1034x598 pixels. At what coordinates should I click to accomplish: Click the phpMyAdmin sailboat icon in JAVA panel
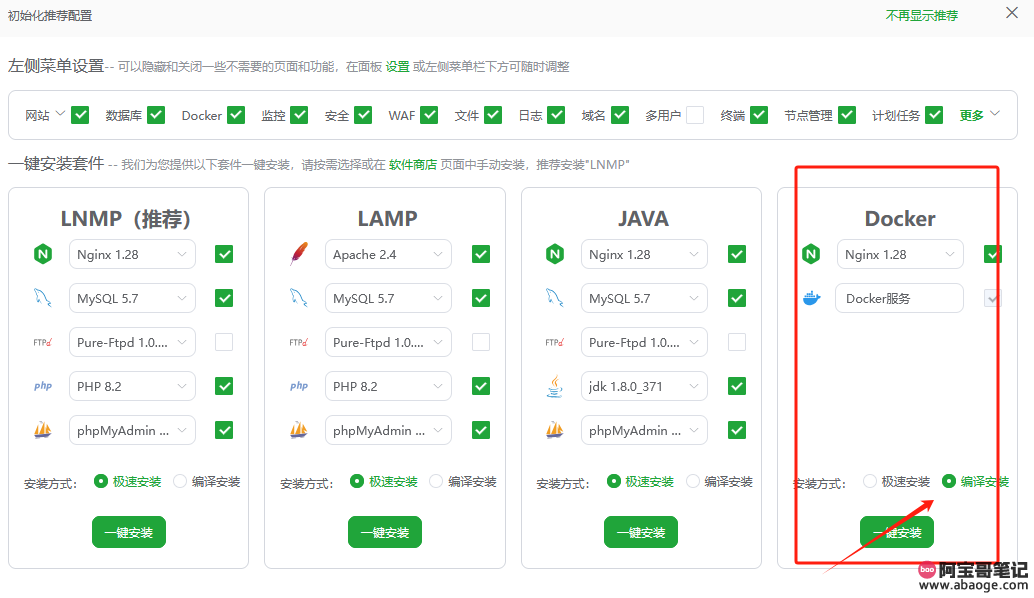pos(554,430)
